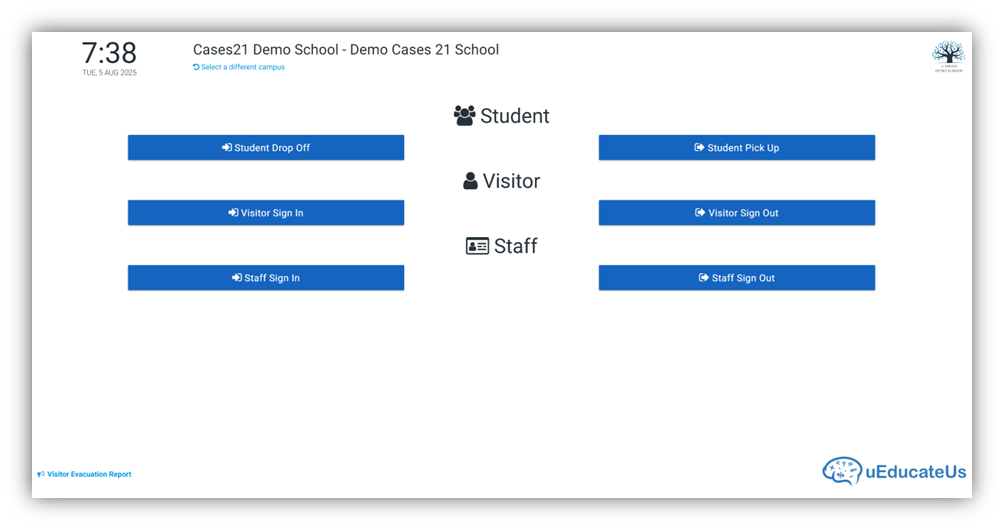Screen dimensions: 1004x530
Task: Click the group icon beside the Student heading
Action: 464,116
